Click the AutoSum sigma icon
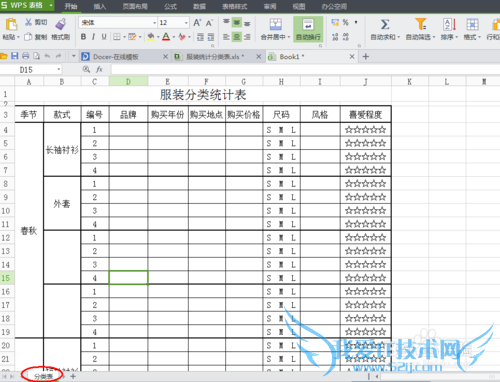 (385, 24)
